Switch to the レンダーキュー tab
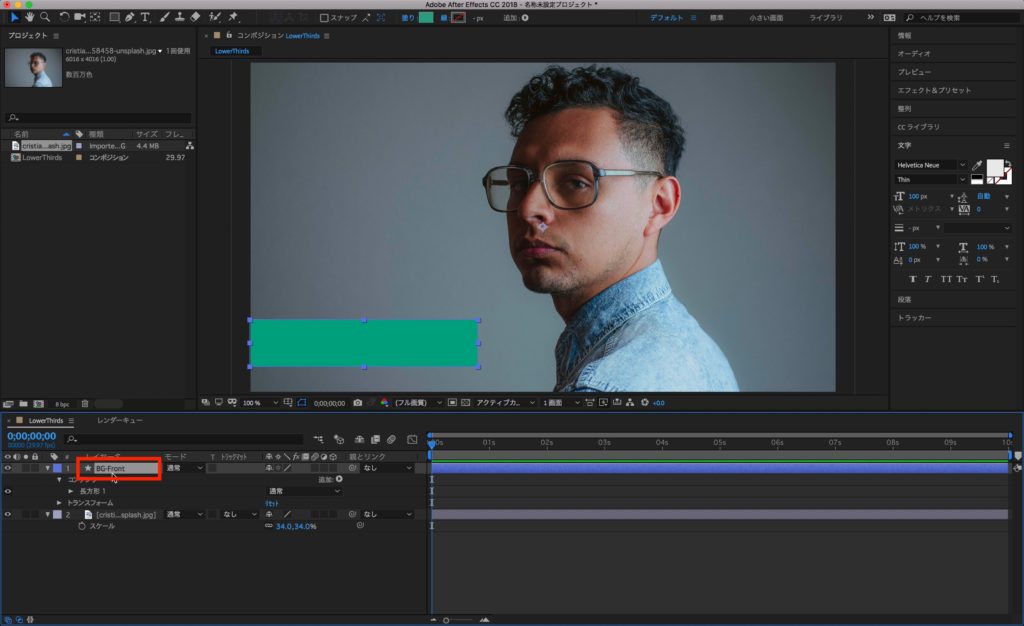 pos(119,421)
